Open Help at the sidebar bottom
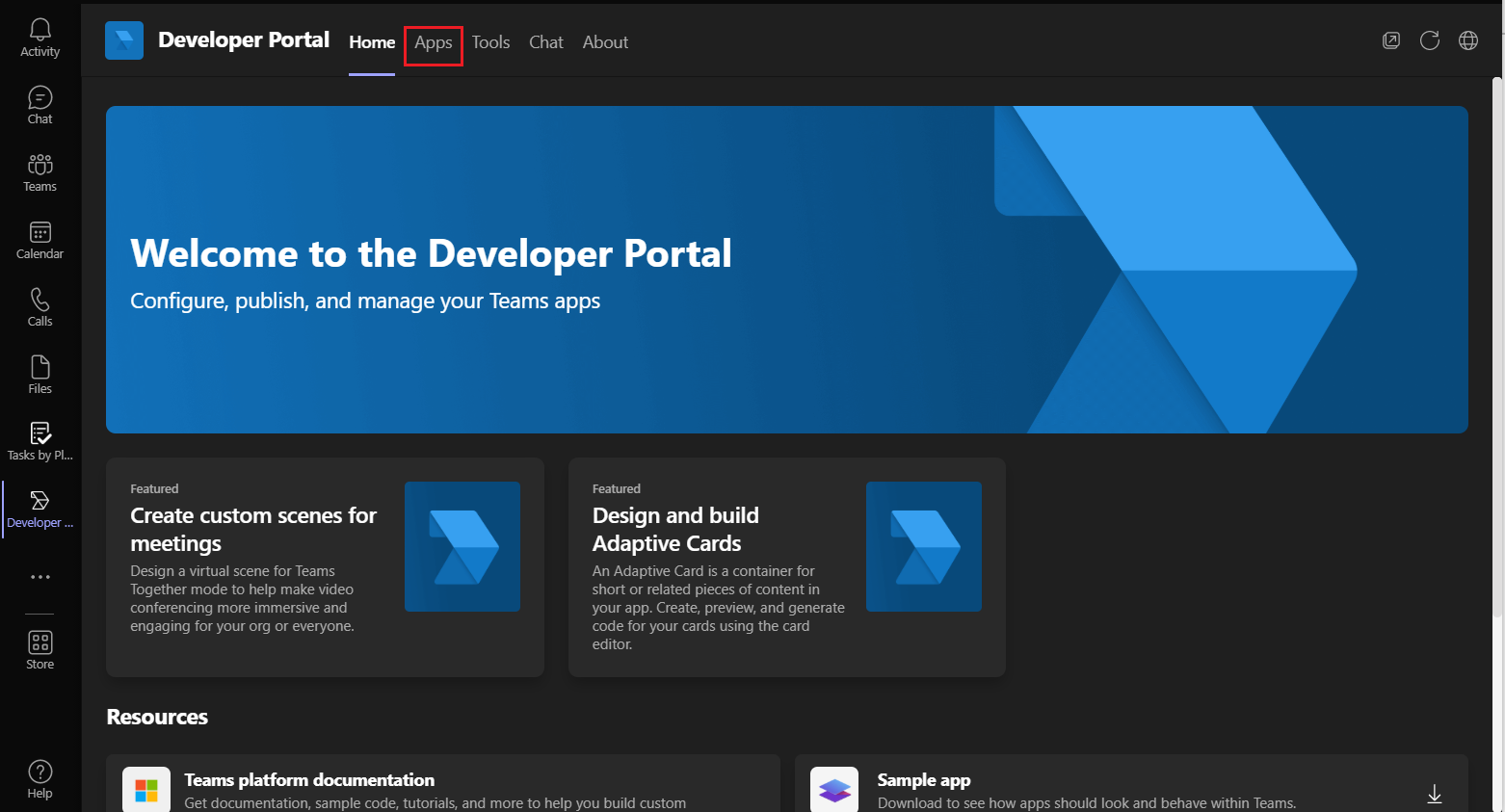This screenshot has width=1505, height=812. [40, 779]
